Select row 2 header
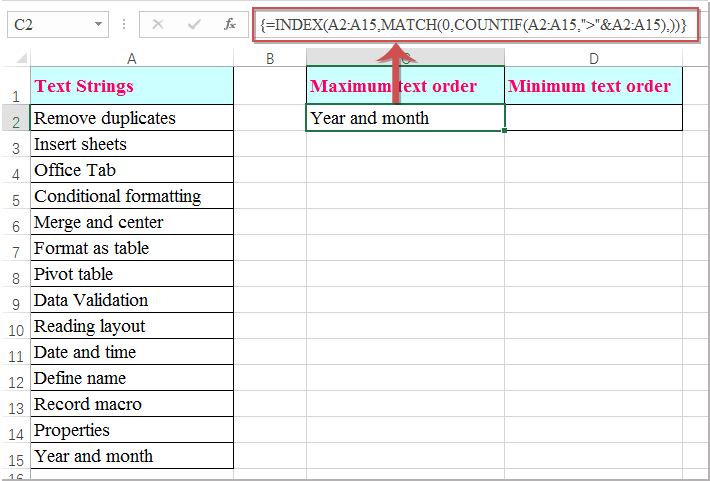 [x=14, y=119]
